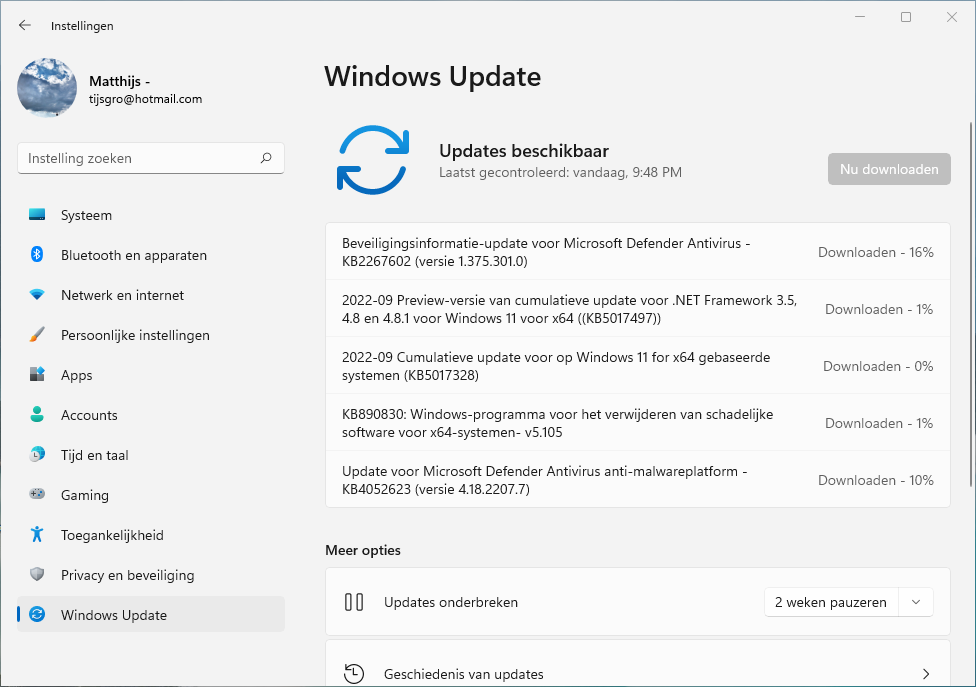The width and height of the screenshot is (976, 687).
Task: Select Windows Update in sidebar
Action: (113, 615)
